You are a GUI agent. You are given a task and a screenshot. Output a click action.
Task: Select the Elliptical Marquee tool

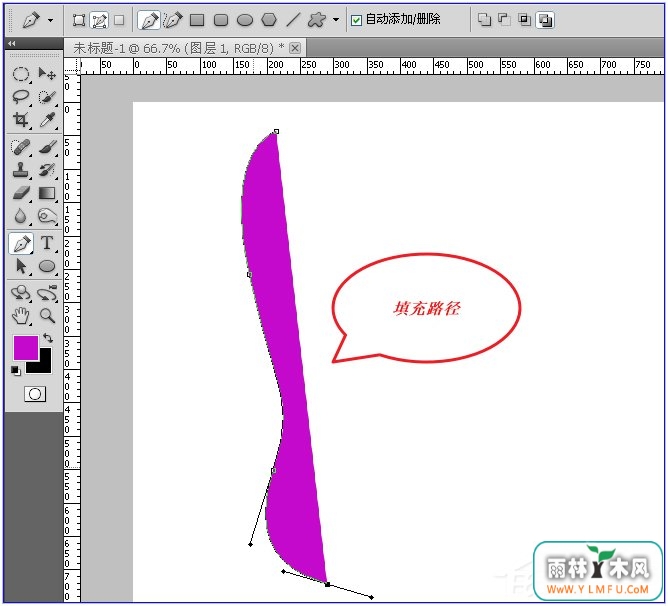(20, 74)
